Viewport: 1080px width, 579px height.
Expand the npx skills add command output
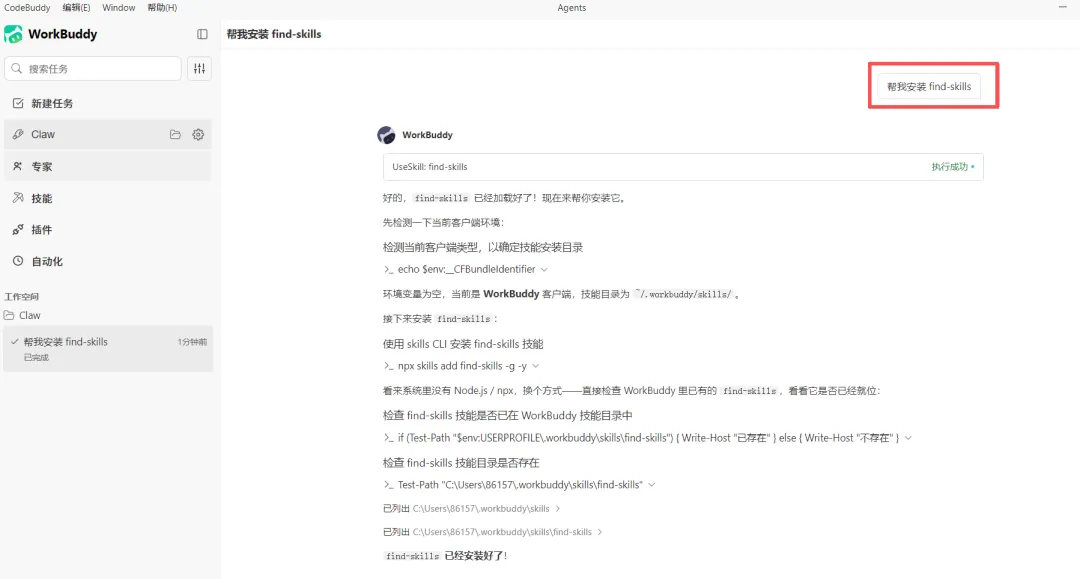pyautogui.click(x=536, y=366)
